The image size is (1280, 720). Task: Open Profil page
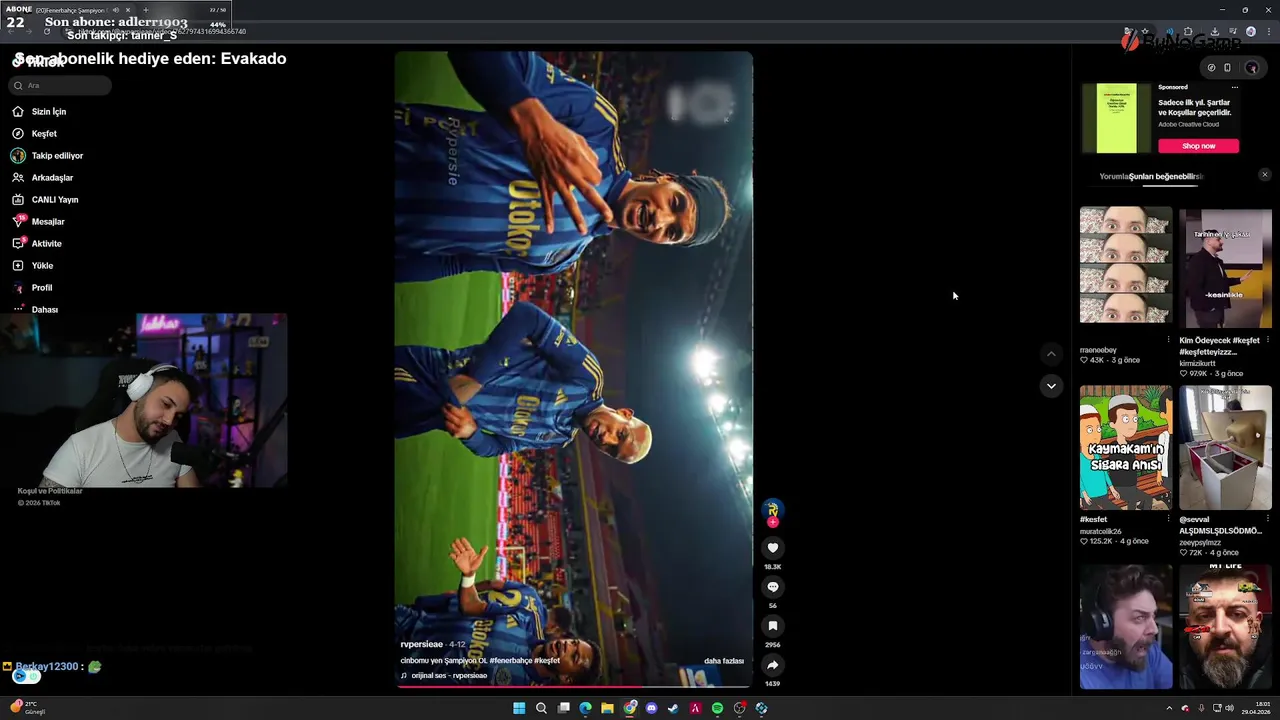tap(32, 288)
